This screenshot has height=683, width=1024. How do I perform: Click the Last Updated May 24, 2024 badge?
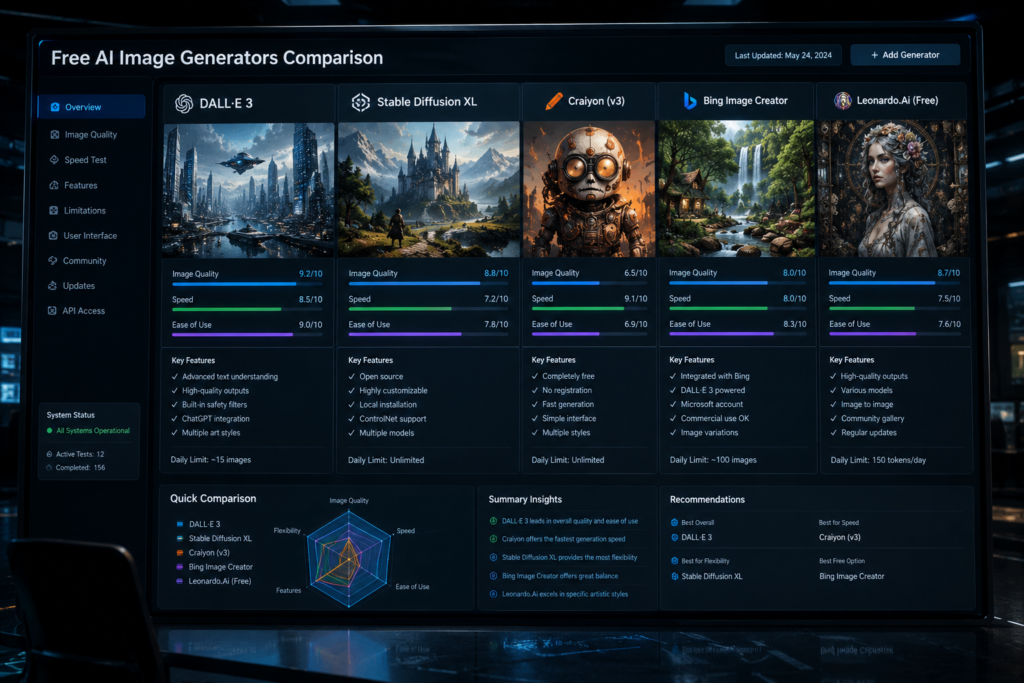[783, 56]
